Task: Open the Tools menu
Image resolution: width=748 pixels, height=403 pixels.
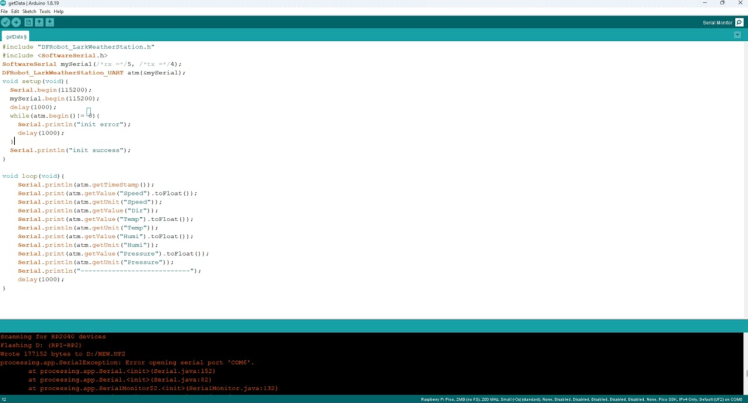Action: (x=45, y=11)
